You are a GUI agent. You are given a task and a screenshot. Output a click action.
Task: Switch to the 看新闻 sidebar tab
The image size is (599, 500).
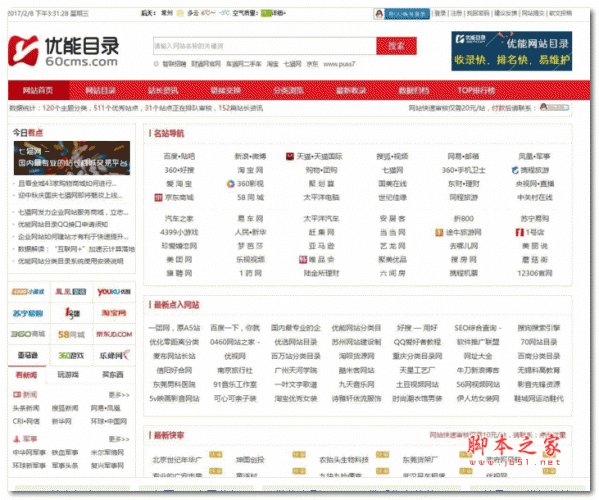click(x=27, y=375)
